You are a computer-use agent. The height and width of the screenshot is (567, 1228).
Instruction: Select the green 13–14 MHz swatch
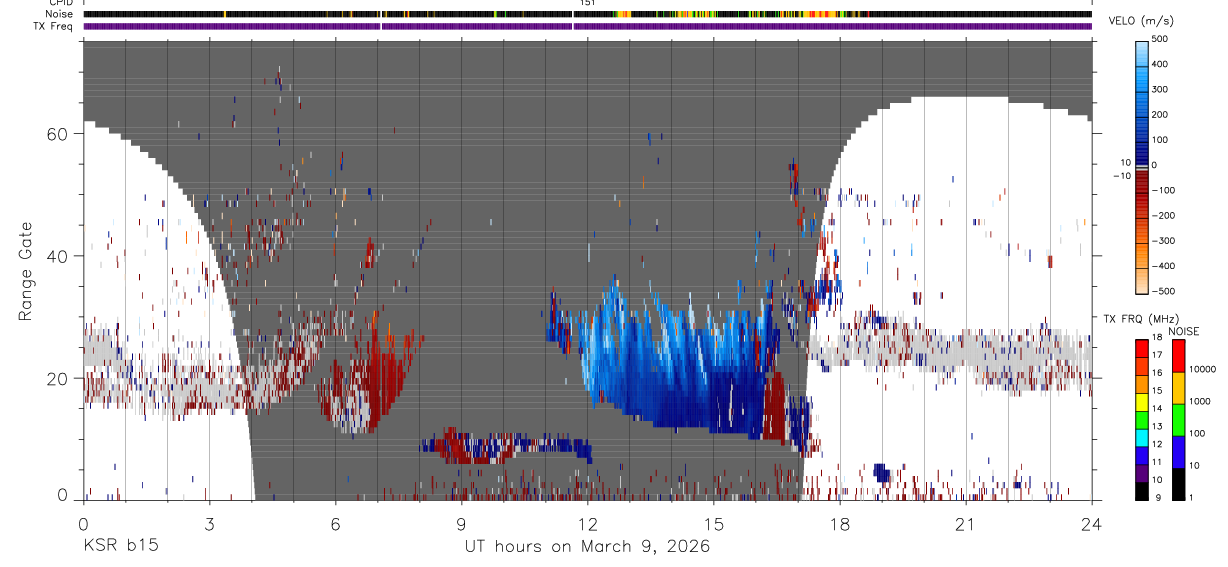(x=1141, y=418)
